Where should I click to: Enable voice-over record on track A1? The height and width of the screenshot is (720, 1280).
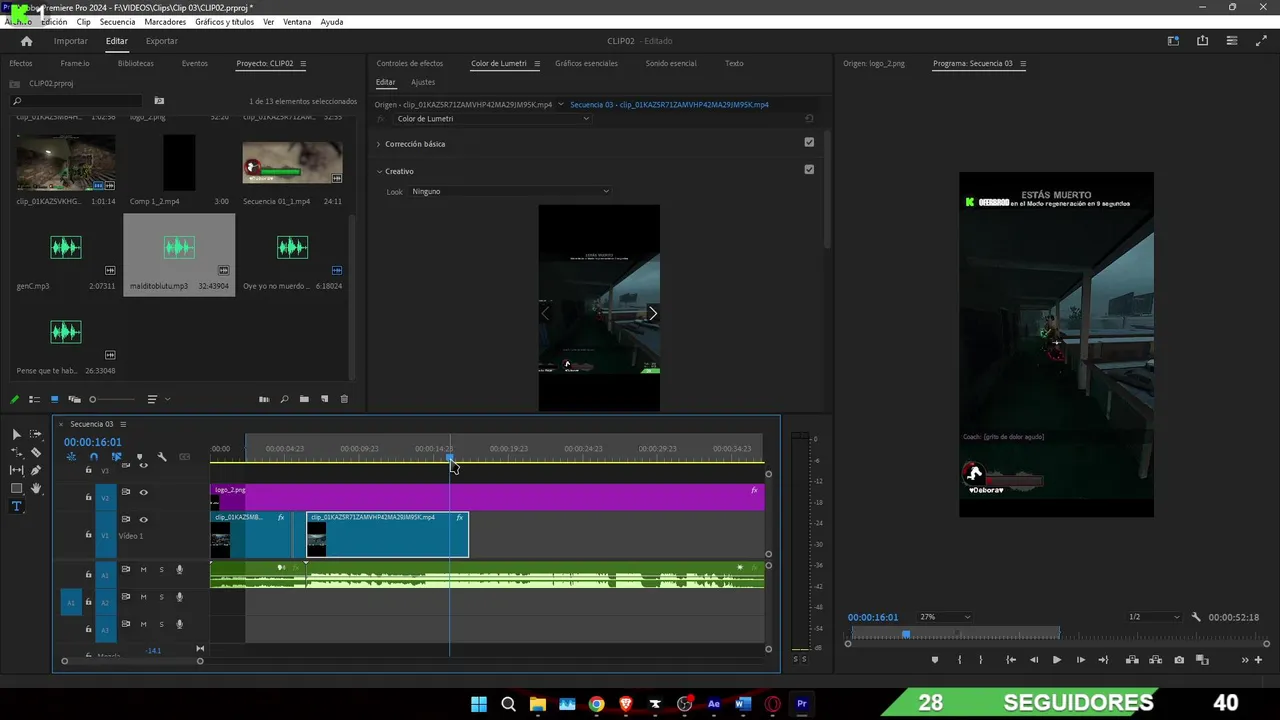(x=180, y=569)
